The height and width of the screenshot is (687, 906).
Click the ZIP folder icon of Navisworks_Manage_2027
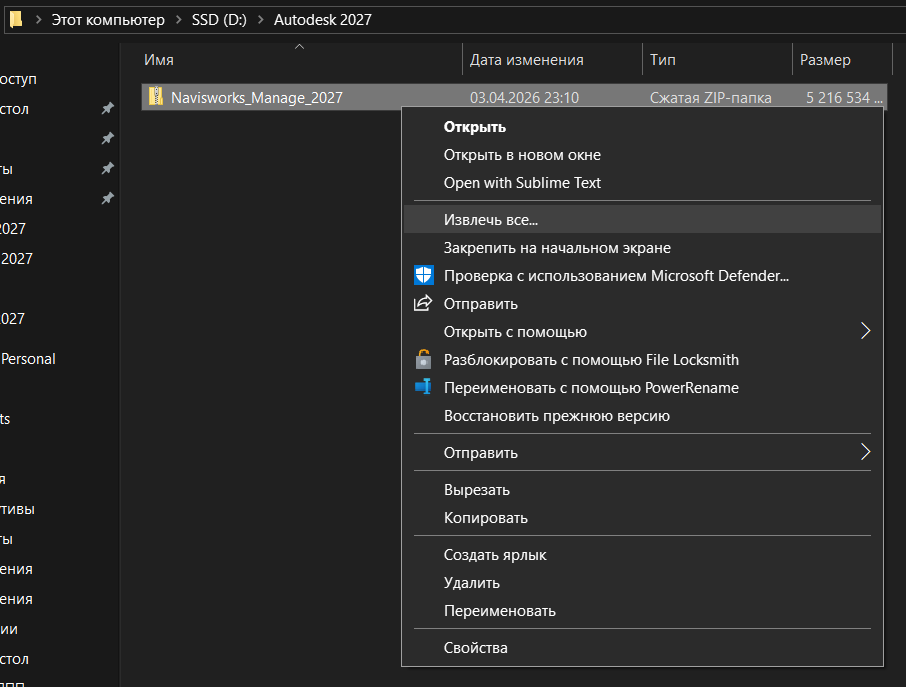155,96
